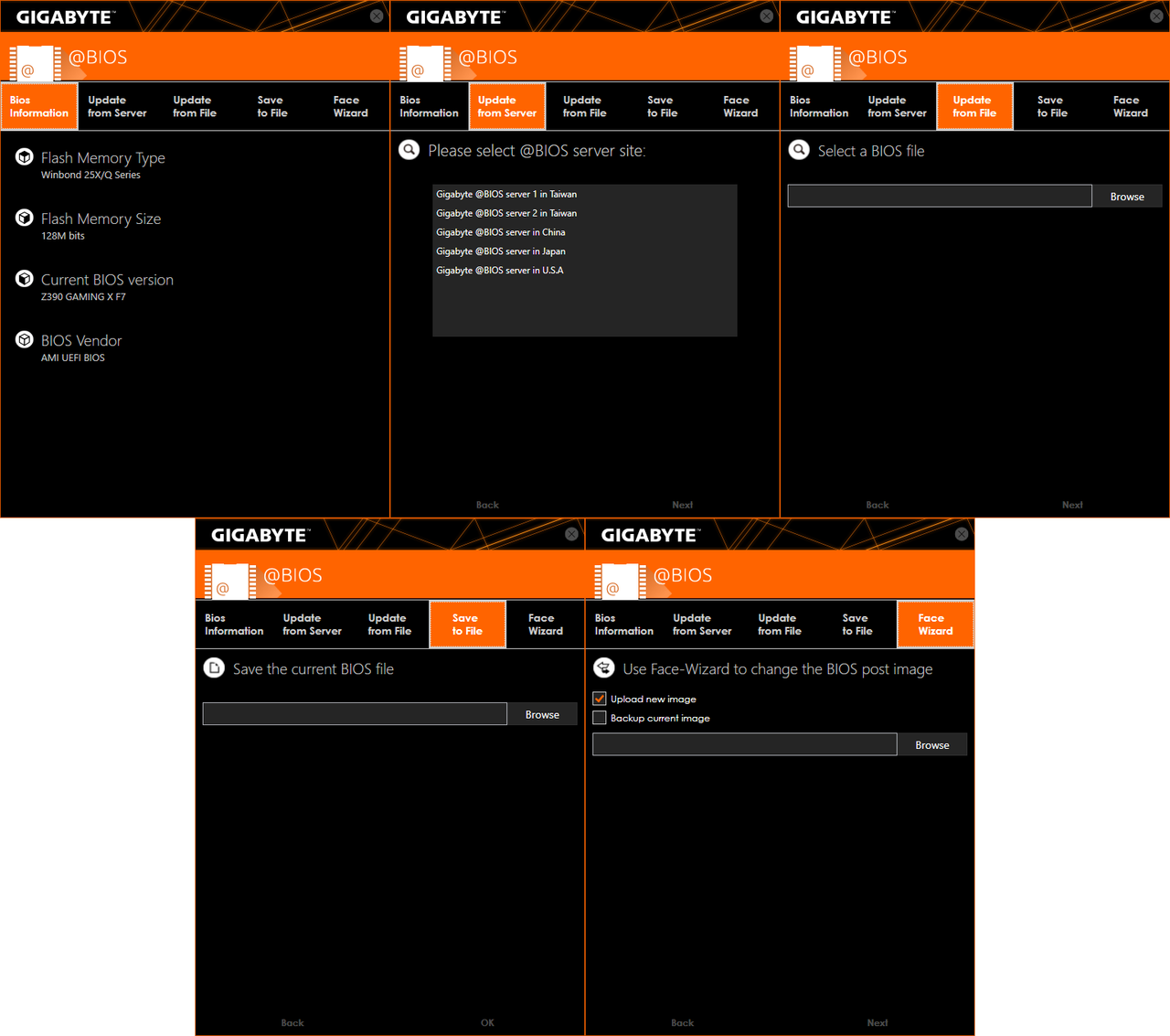
Task: Click the highlighted Update from Server tab
Action: [507, 107]
